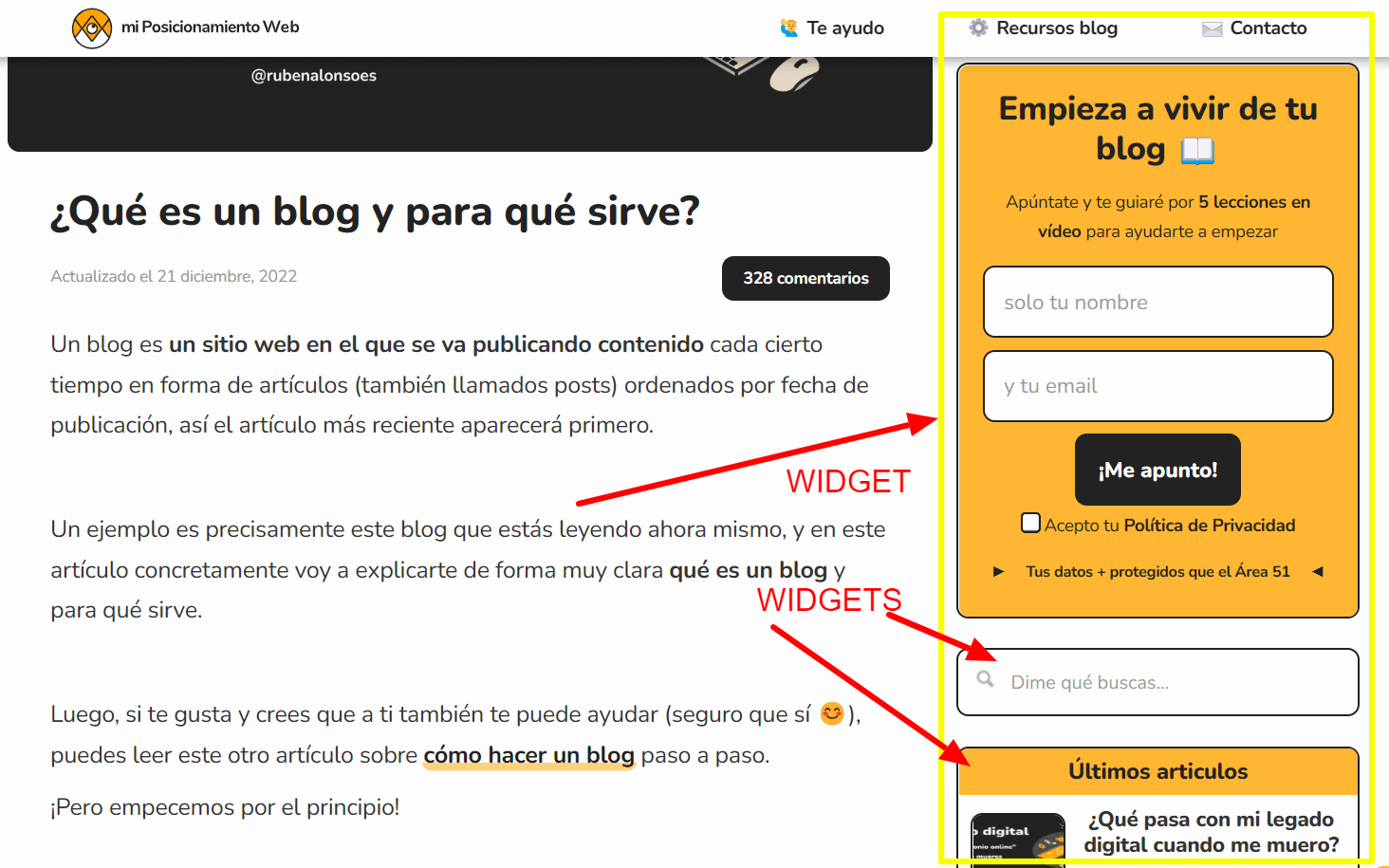Screen dimensions: 1389x868
Task: Click the left triangle beside the Área 51 text
Action: tap(1318, 571)
